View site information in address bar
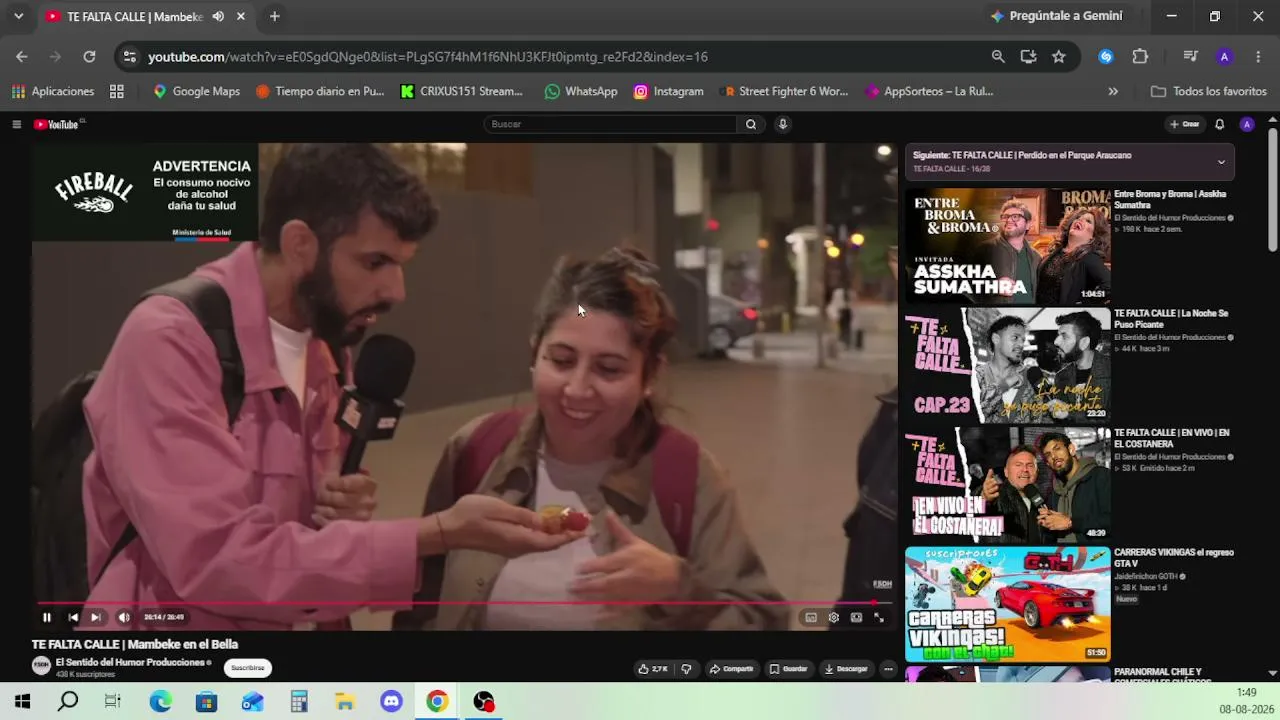Image resolution: width=1280 pixels, height=720 pixels. 129,57
